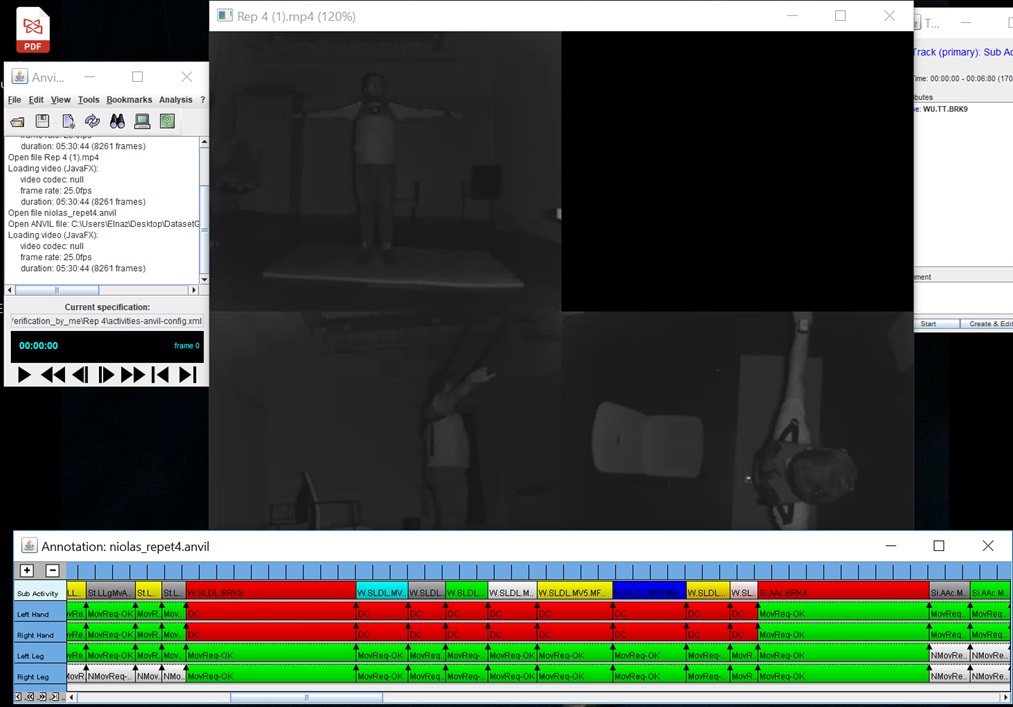Click the save floppy disk icon
This screenshot has width=1013, height=707.
(x=42, y=121)
